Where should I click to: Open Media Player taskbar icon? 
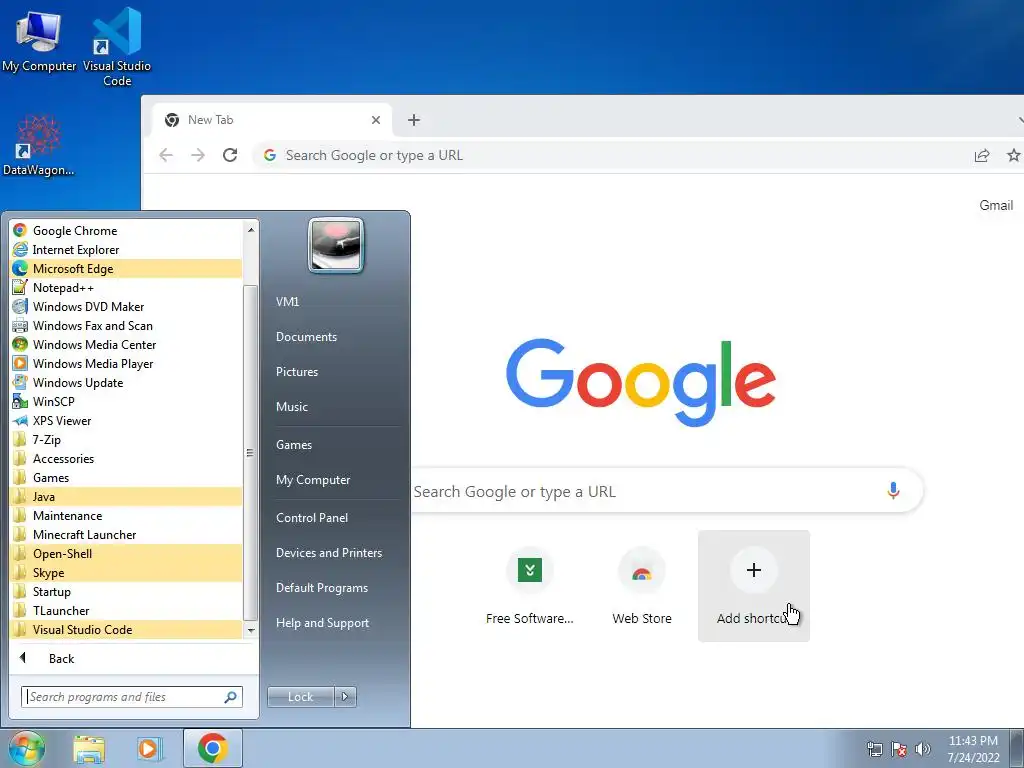tap(149, 749)
